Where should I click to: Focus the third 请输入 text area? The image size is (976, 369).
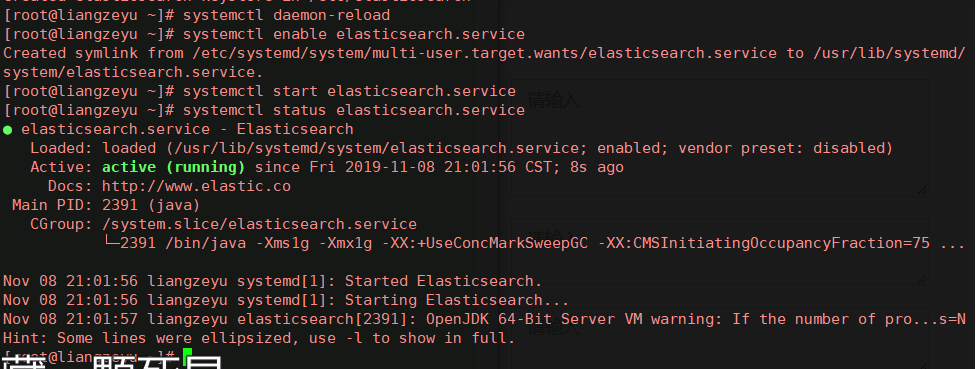pos(720,338)
